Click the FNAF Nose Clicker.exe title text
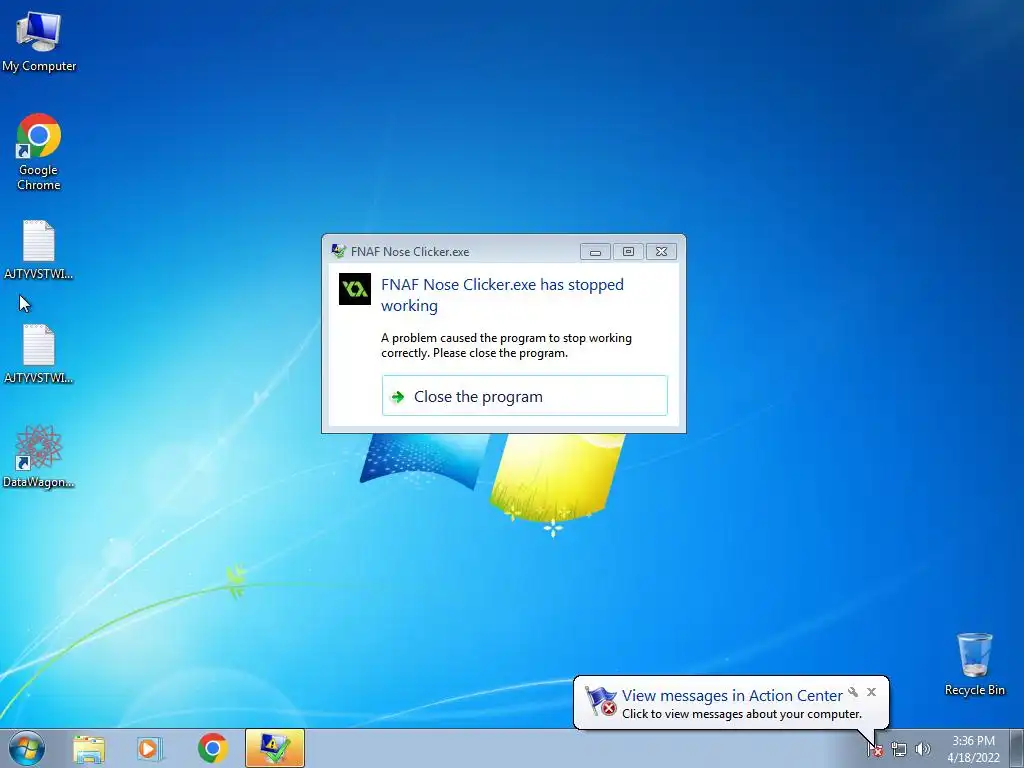Viewport: 1024px width, 768px height. click(409, 251)
